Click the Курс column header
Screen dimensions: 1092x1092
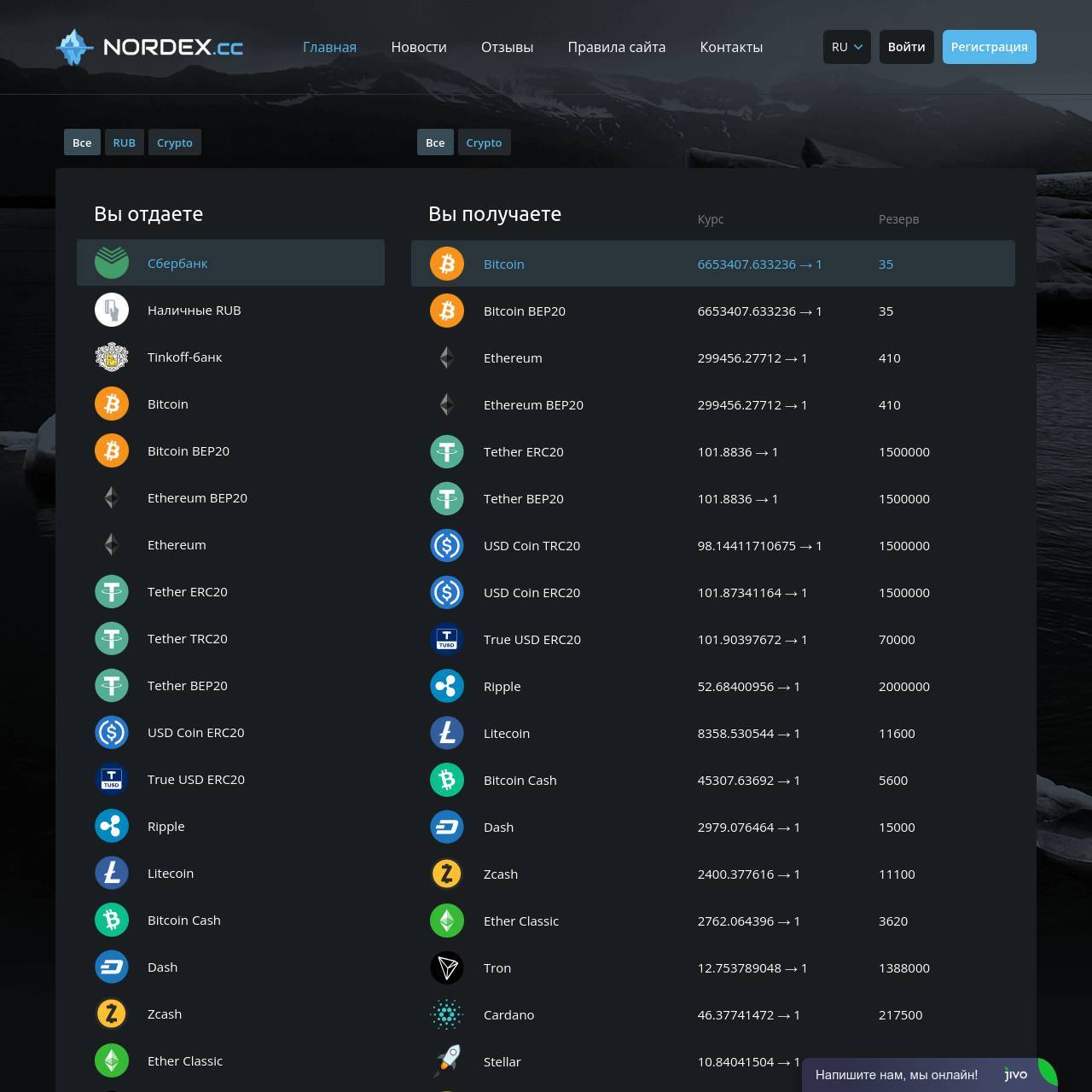click(711, 219)
